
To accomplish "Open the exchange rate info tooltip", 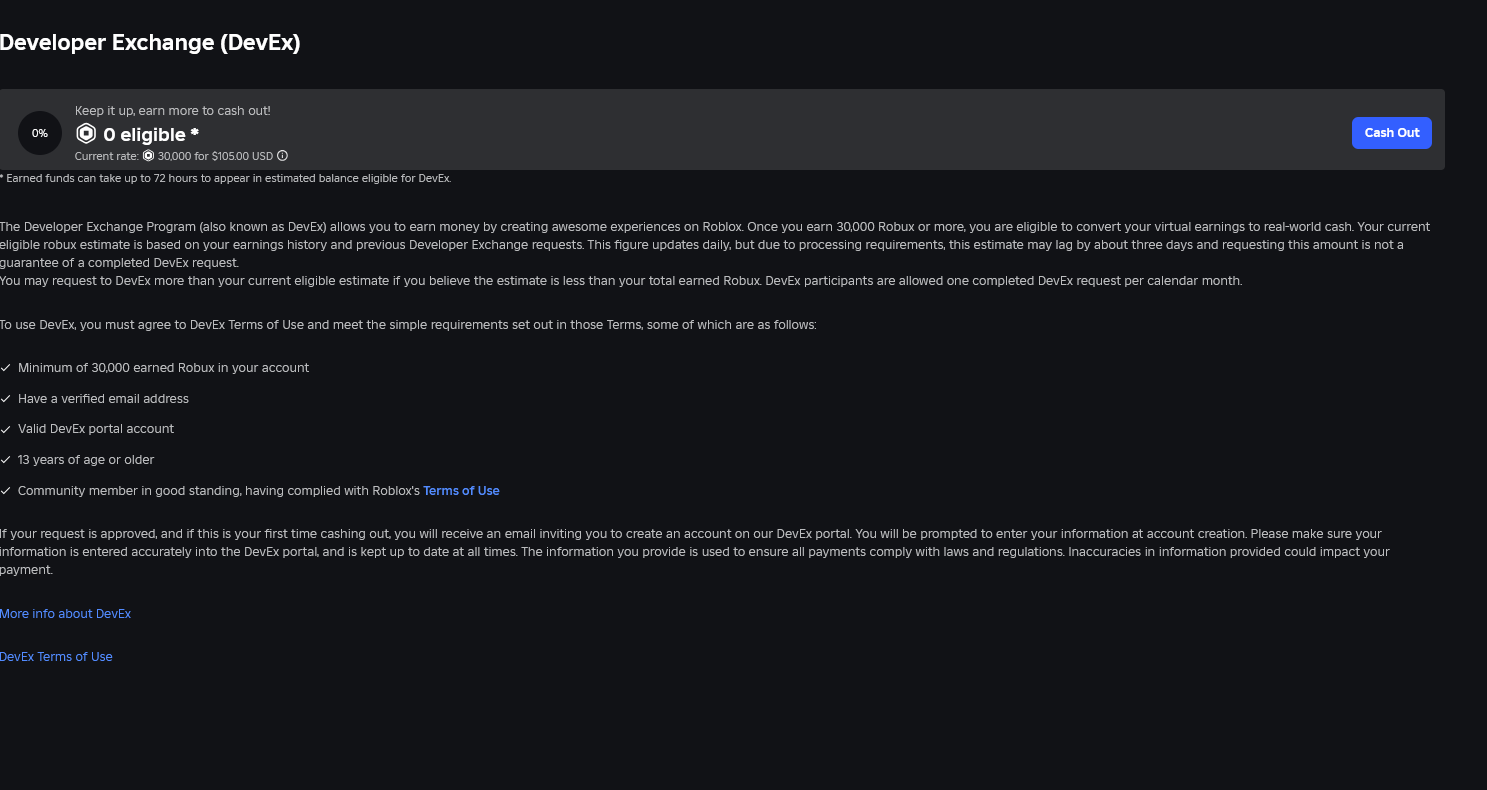I will [282, 156].
